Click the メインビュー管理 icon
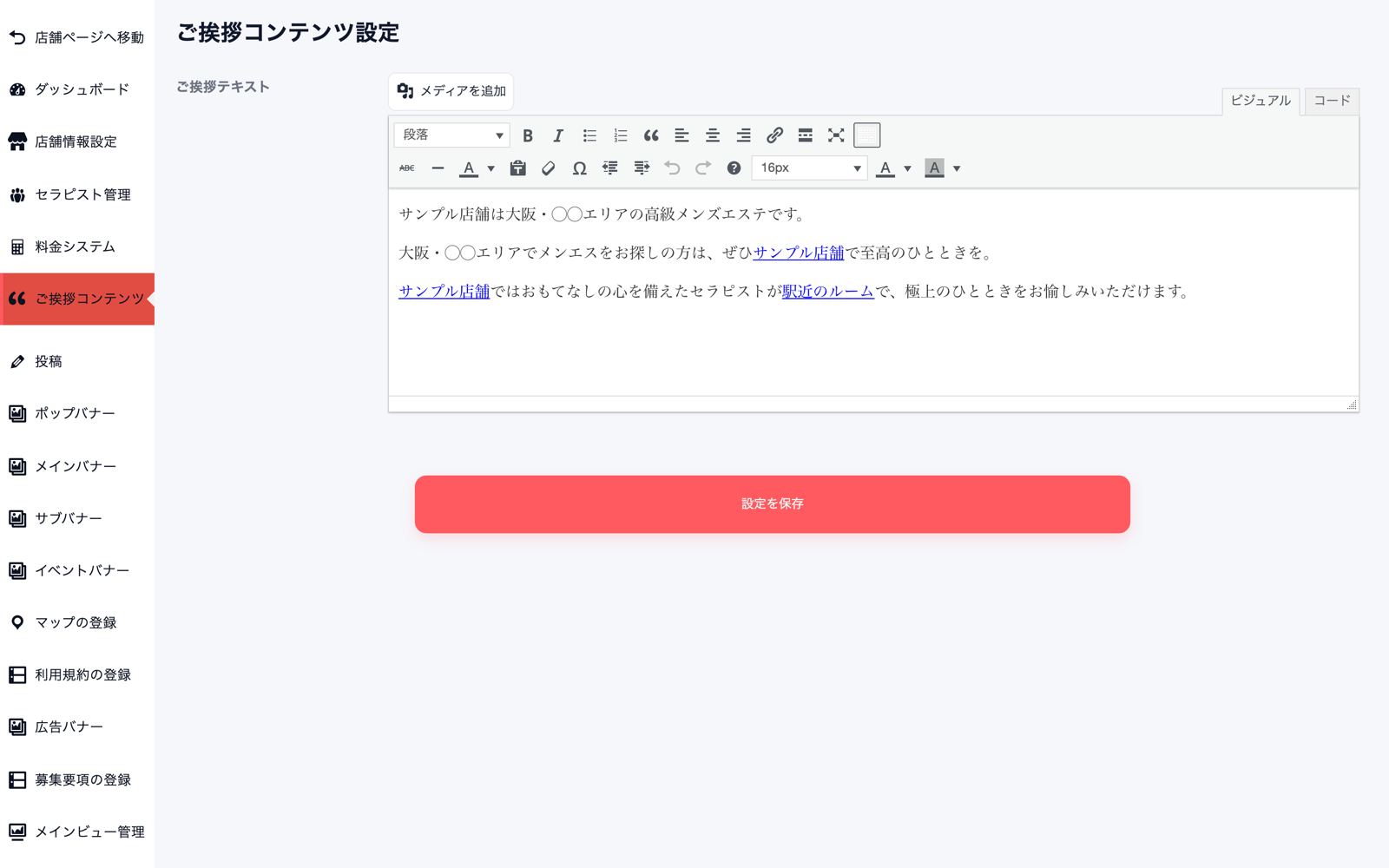Viewport: 1389px width, 868px height. tap(17, 832)
